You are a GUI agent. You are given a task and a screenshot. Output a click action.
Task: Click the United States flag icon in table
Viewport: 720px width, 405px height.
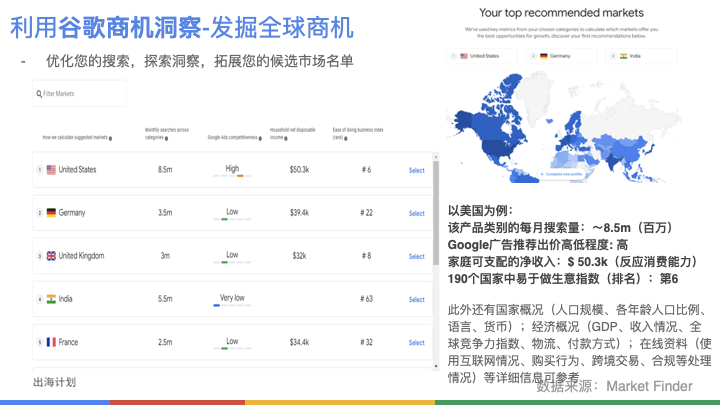[51, 170]
